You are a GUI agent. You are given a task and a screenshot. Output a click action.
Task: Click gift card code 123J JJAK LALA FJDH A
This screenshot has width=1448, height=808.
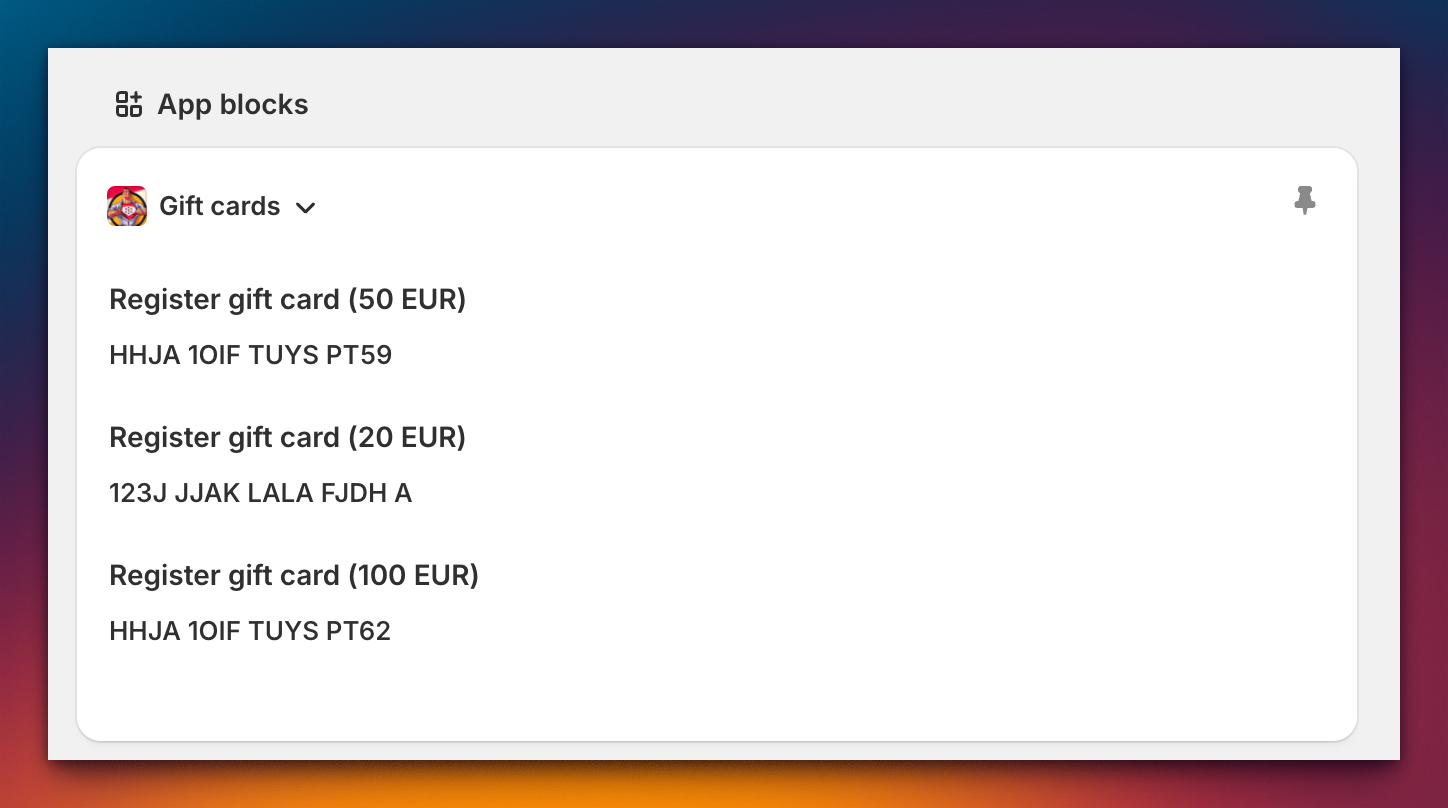click(260, 493)
